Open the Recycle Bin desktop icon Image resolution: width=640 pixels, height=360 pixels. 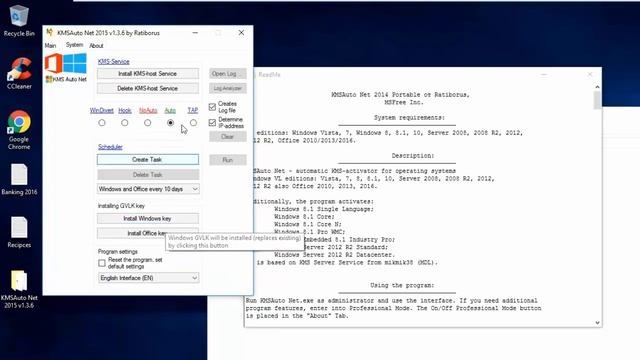[x=19, y=20]
